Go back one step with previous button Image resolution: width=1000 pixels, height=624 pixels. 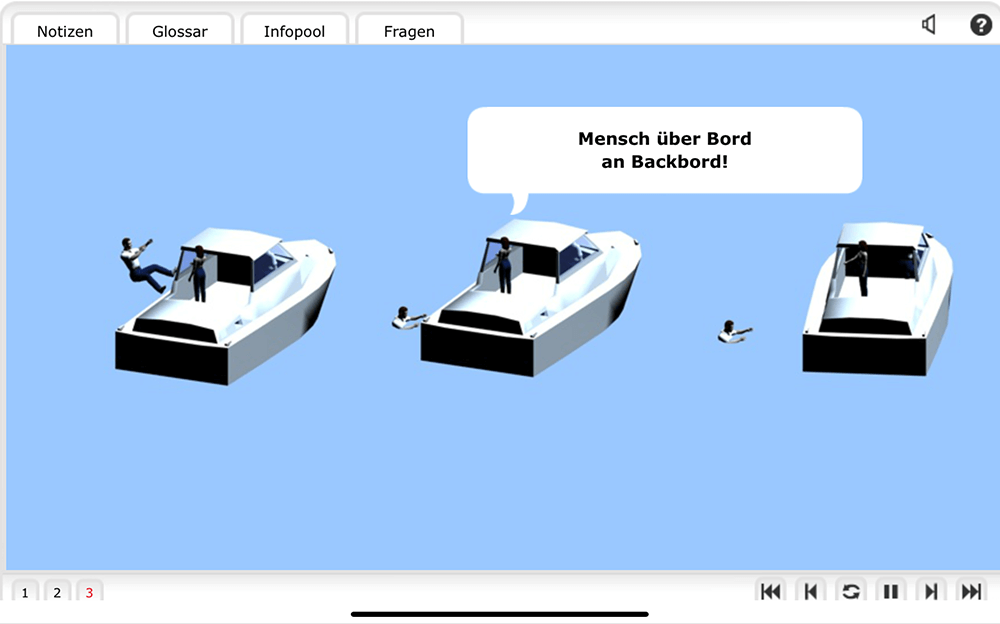tap(811, 591)
